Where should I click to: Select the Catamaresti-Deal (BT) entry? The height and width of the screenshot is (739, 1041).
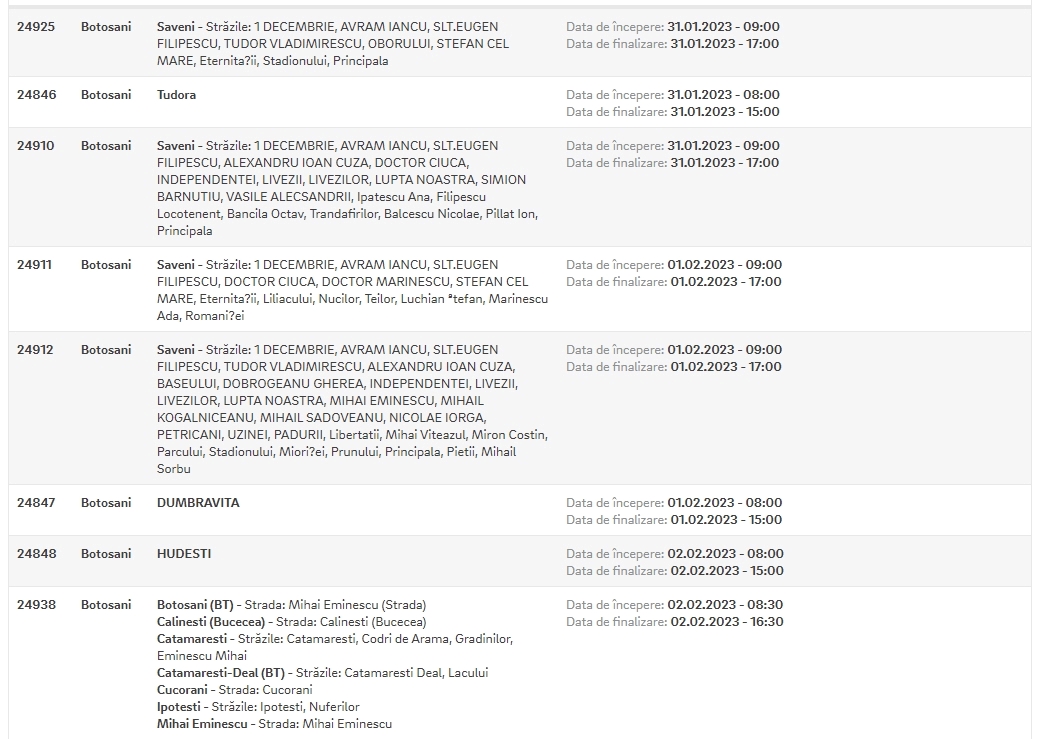pyautogui.click(x=220, y=673)
